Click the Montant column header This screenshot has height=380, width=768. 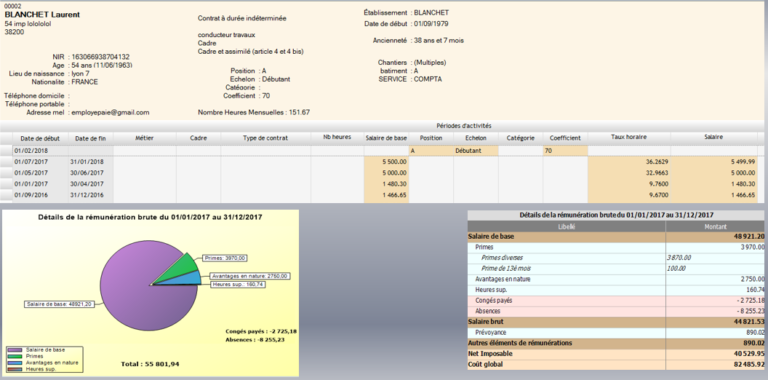click(x=715, y=227)
